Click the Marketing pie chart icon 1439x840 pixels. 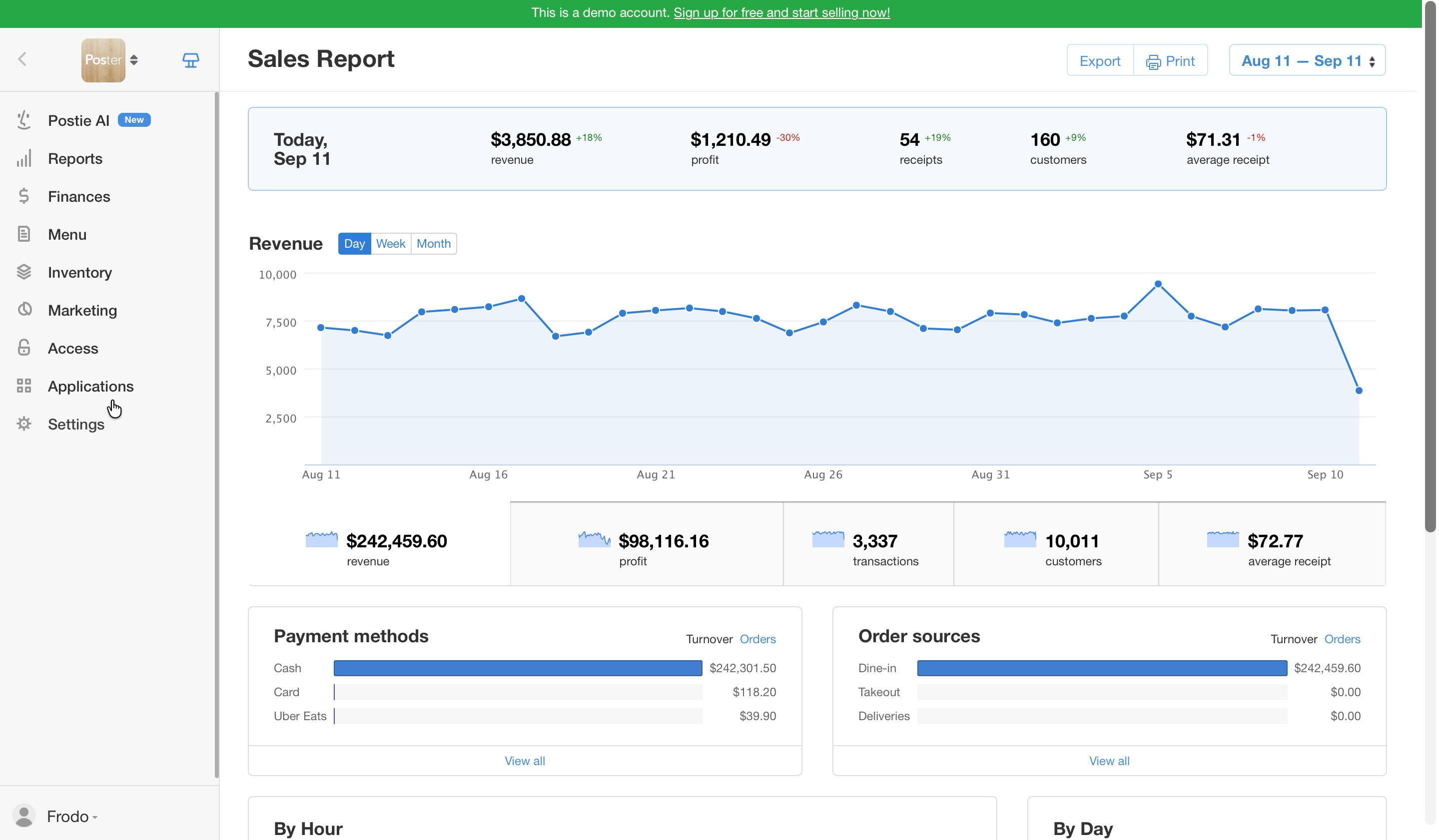point(24,310)
